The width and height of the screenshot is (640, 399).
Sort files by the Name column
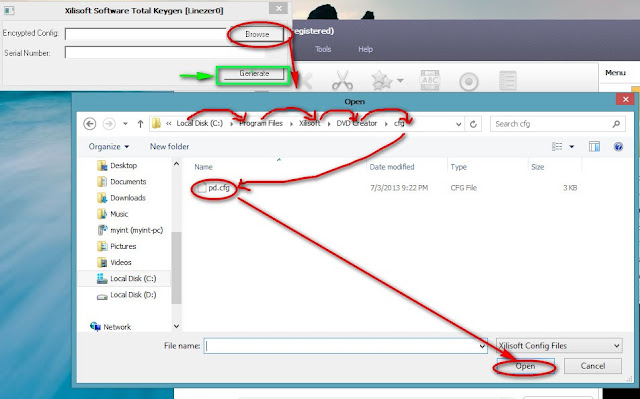(x=203, y=167)
